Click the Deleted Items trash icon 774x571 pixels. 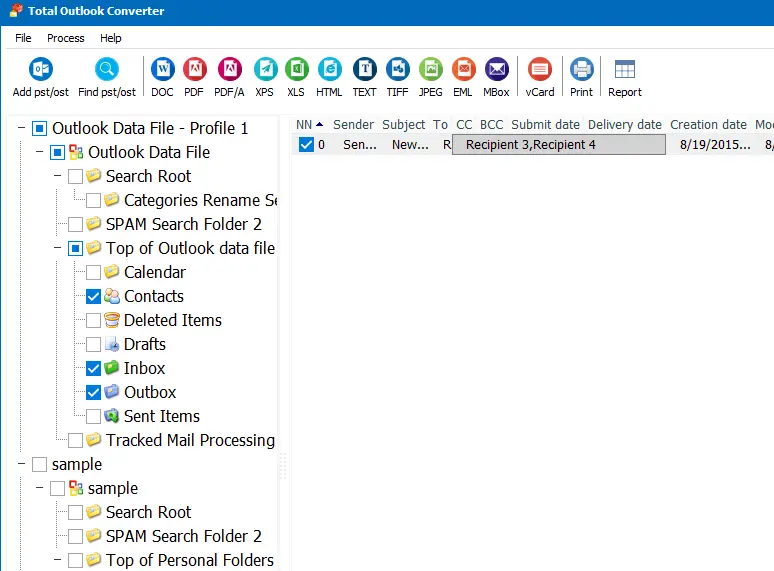(x=112, y=320)
